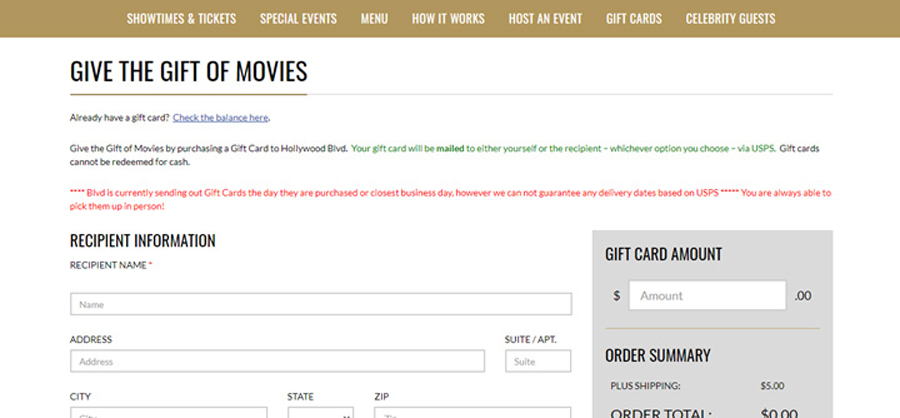Open How It Works page
The height and width of the screenshot is (418, 900).
(448, 18)
